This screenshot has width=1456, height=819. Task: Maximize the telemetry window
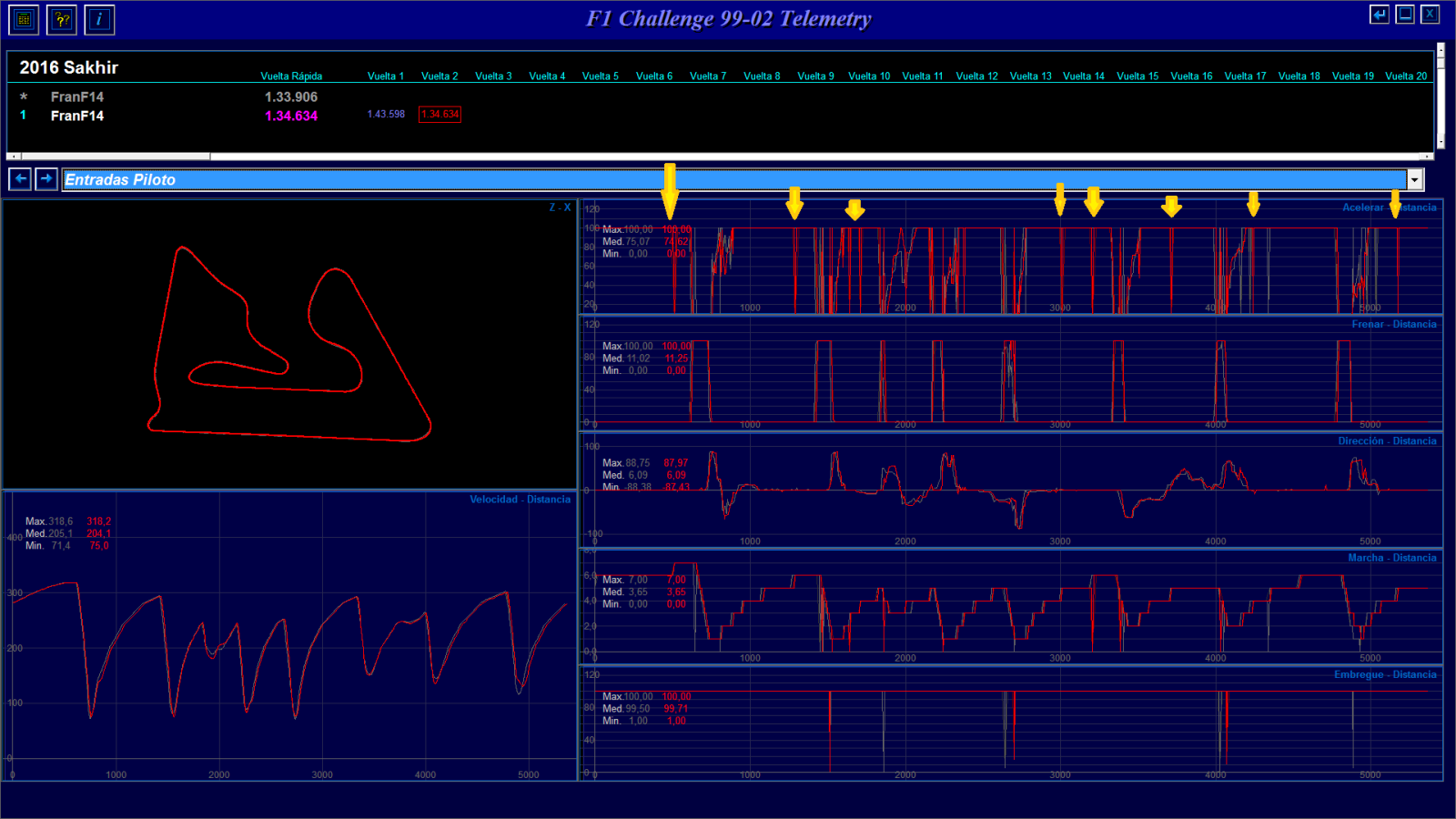1405,15
